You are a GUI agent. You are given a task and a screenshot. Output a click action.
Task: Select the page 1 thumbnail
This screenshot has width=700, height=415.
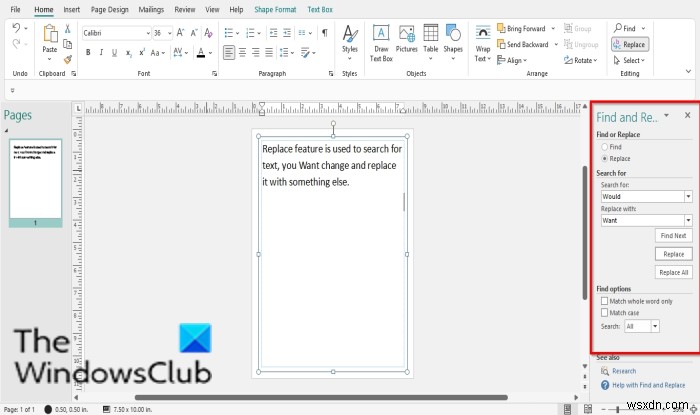pyautogui.click(x=35, y=183)
